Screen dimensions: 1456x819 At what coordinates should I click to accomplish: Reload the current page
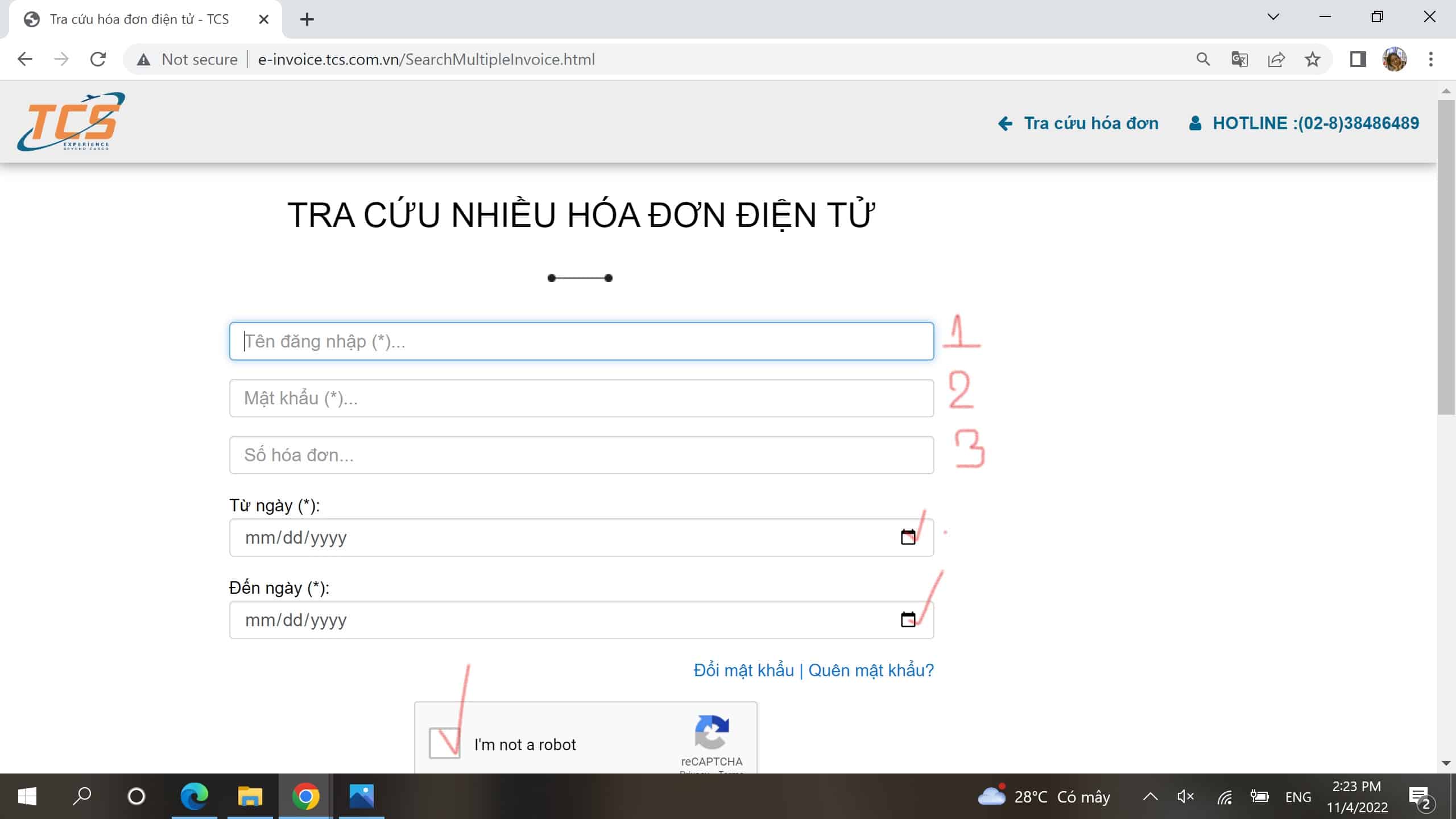(x=98, y=59)
